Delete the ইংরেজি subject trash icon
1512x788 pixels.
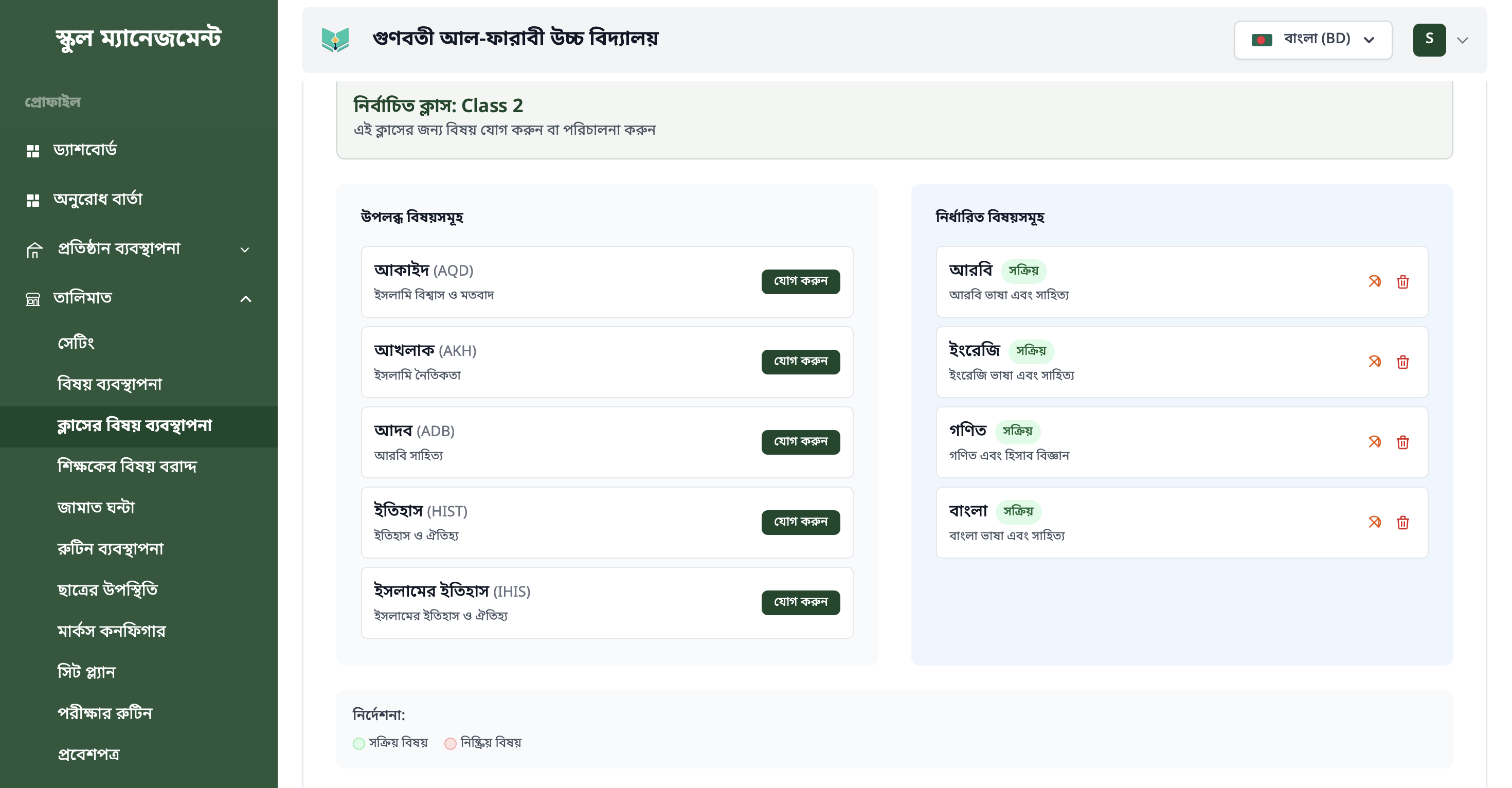point(1403,362)
